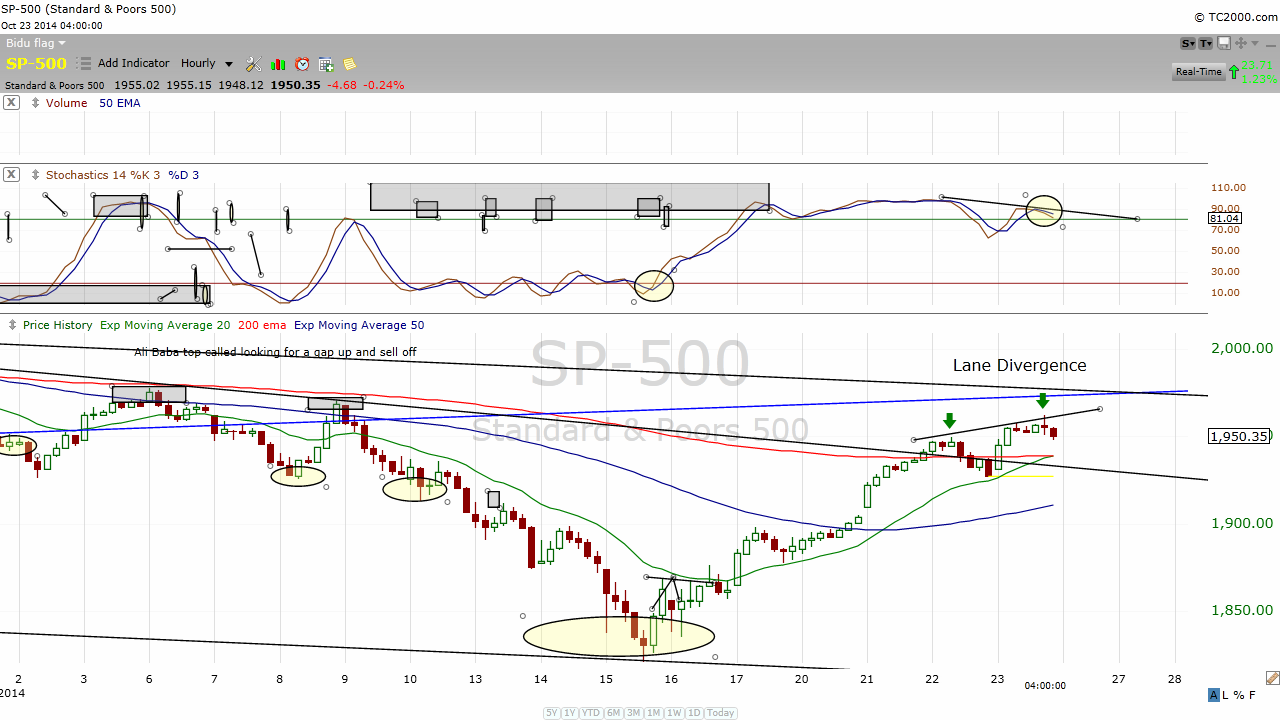Viewport: 1280px width, 720px height.
Task: Click the Real-Time button
Action: [1198, 72]
